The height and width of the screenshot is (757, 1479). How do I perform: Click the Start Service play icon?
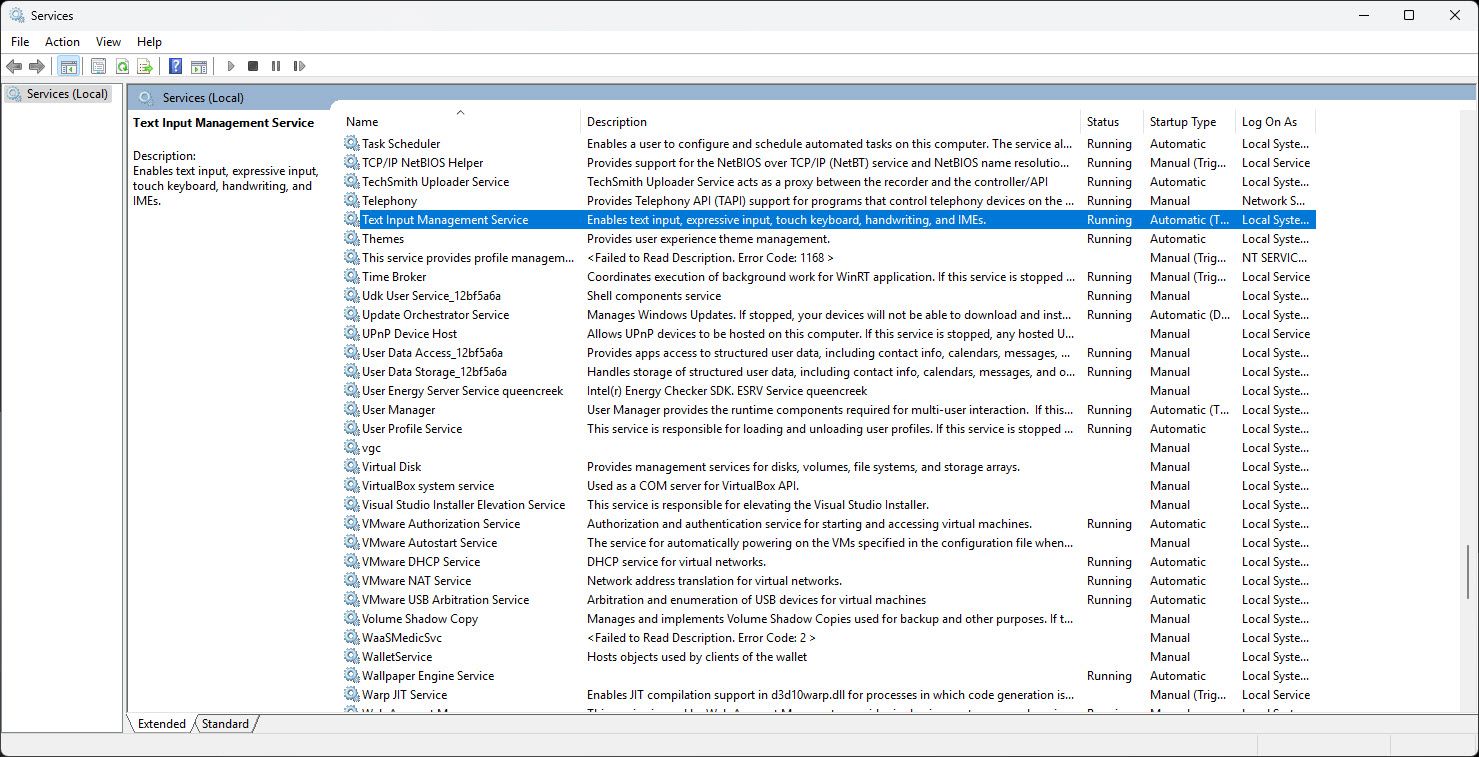(x=231, y=66)
